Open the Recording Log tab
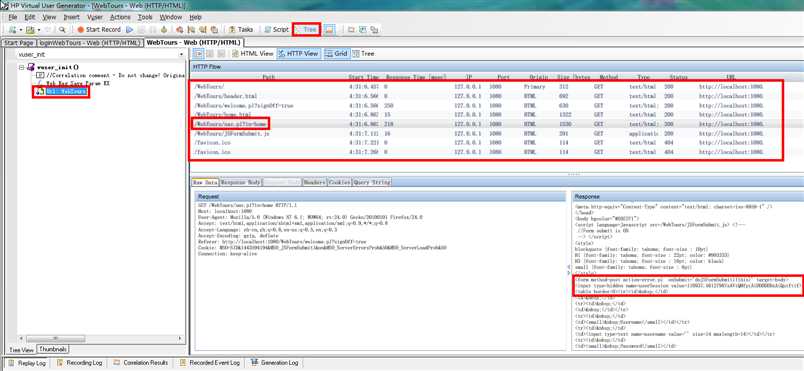Viewport: 804px width, 371px height. coord(79,363)
